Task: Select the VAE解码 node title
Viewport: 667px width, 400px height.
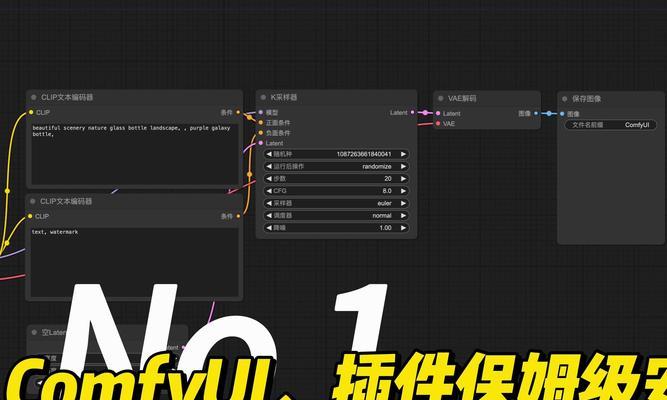Action: [x=462, y=98]
